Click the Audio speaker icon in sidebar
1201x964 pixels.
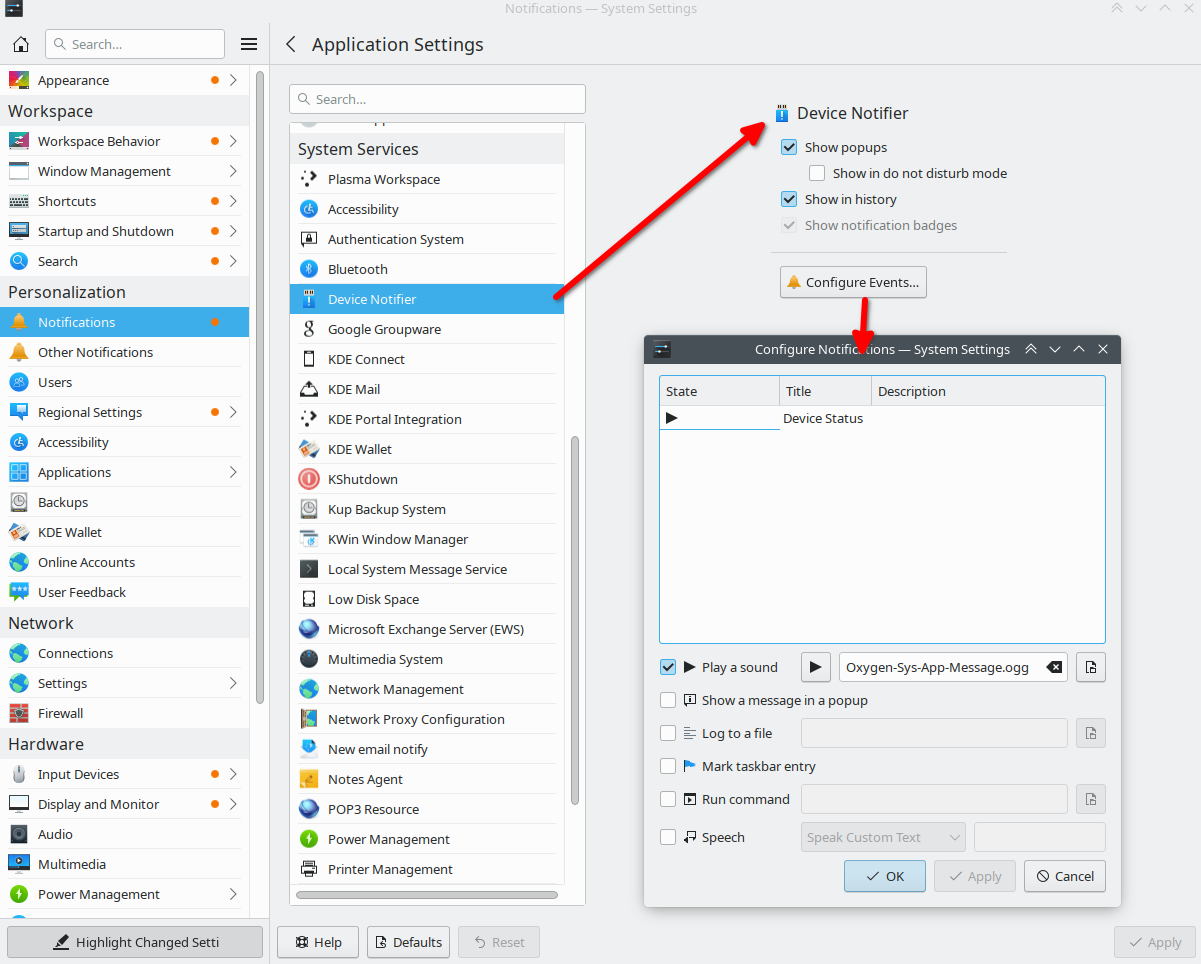point(19,834)
